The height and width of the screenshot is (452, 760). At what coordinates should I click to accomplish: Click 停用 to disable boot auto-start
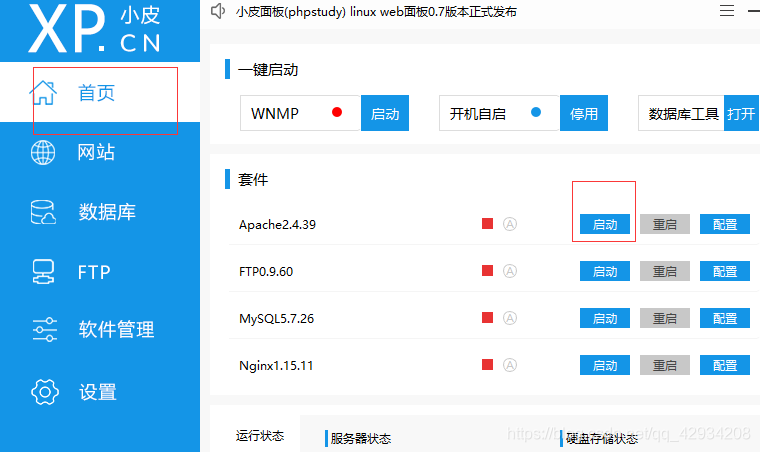pyautogui.click(x=584, y=113)
